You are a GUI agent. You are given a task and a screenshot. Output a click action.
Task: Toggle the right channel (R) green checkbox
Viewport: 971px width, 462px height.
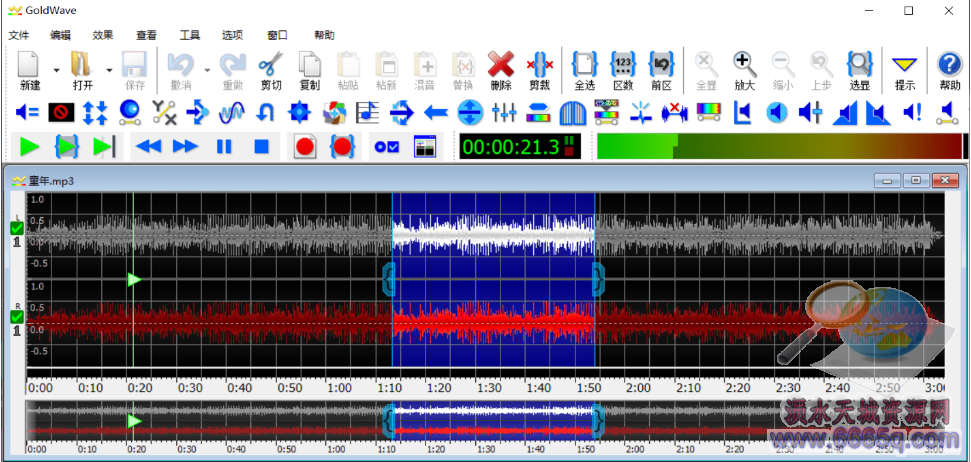tap(17, 317)
